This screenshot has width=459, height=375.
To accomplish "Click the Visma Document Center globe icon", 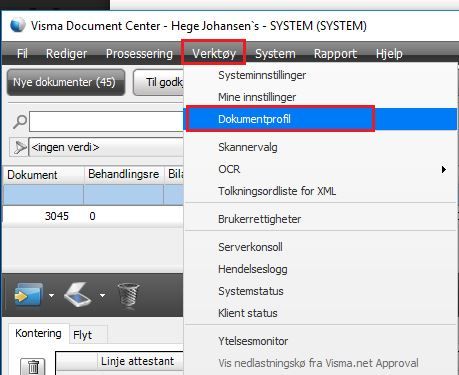I will coord(18,25).
